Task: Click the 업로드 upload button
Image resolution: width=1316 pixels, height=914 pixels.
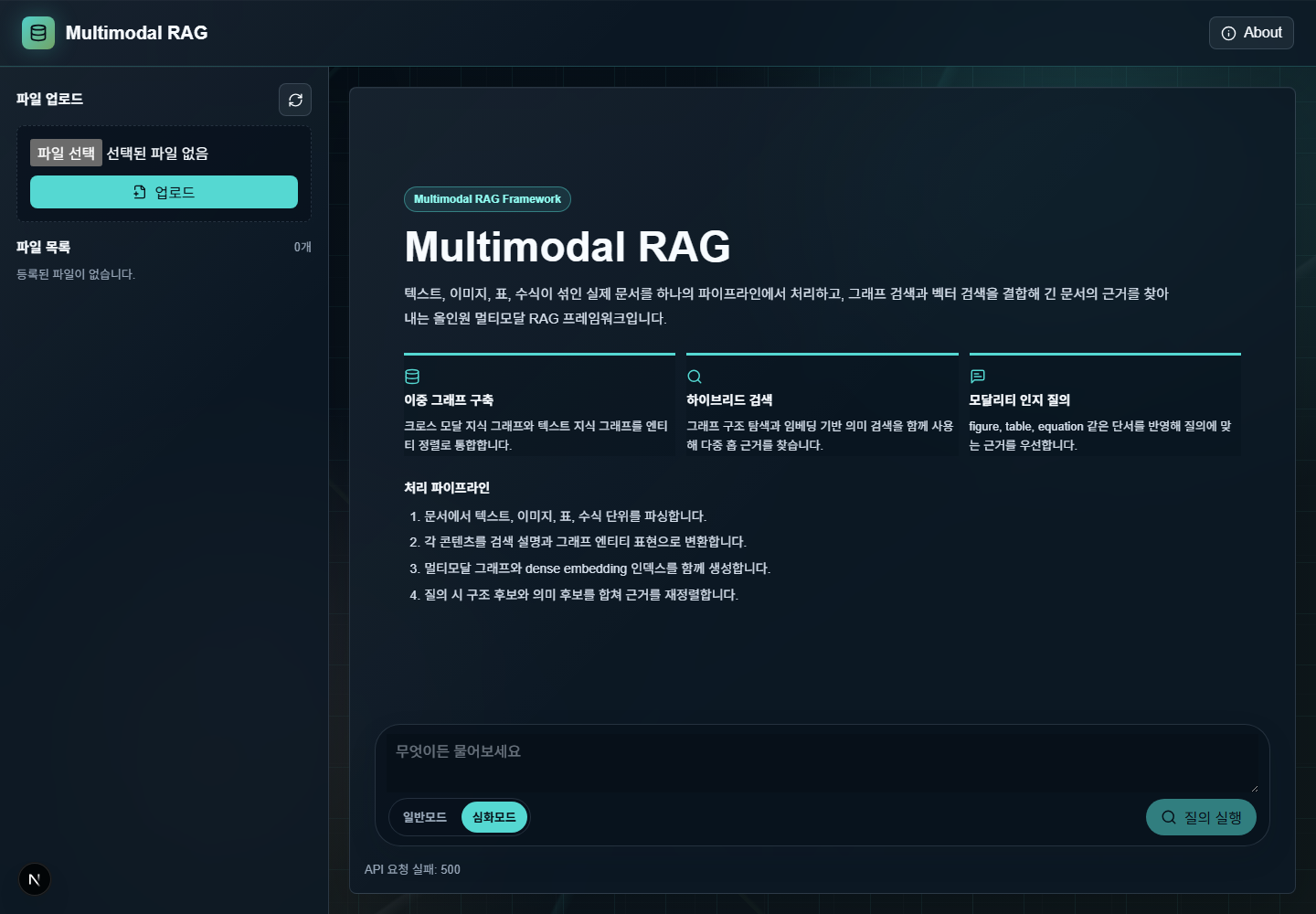Action: pyautogui.click(x=164, y=192)
